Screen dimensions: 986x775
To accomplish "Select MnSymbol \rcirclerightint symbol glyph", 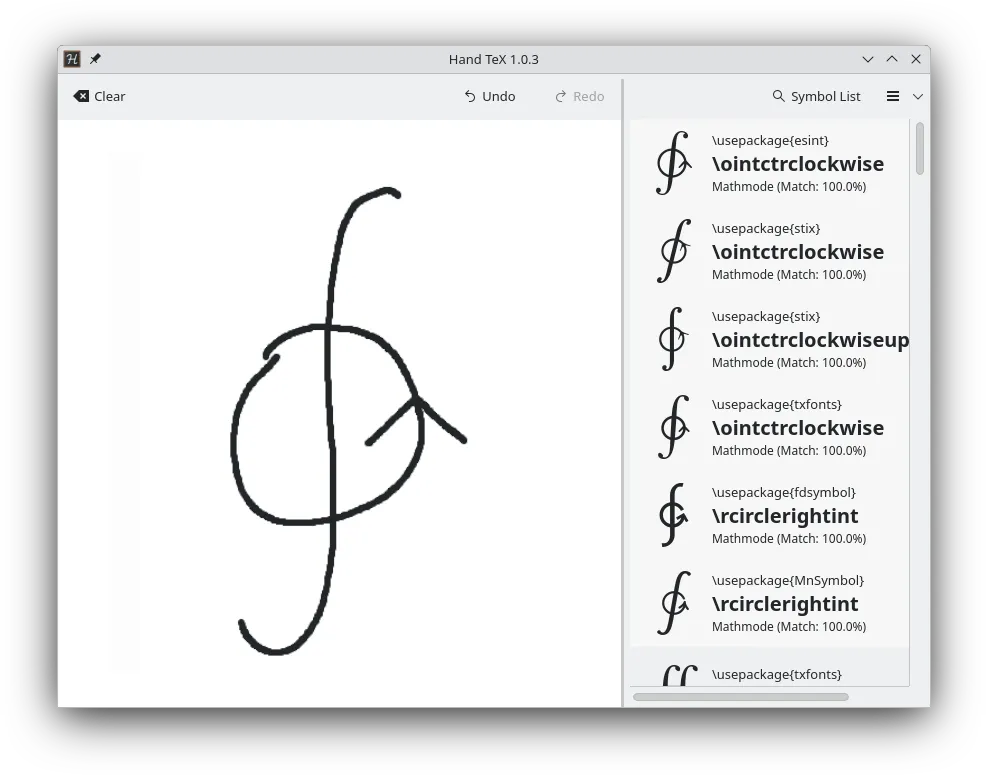I will coord(673,603).
